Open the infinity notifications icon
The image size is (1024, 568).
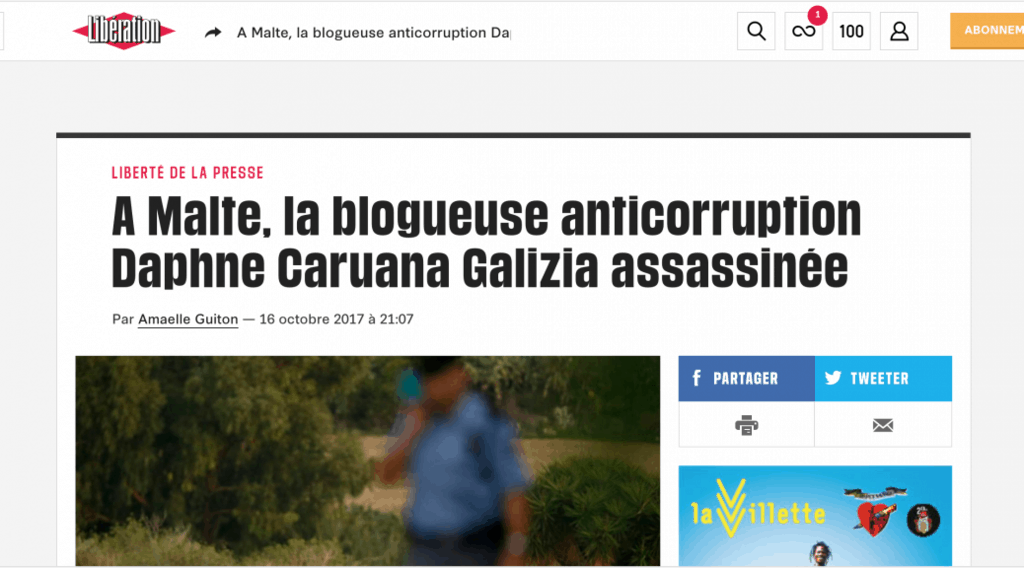tap(803, 31)
